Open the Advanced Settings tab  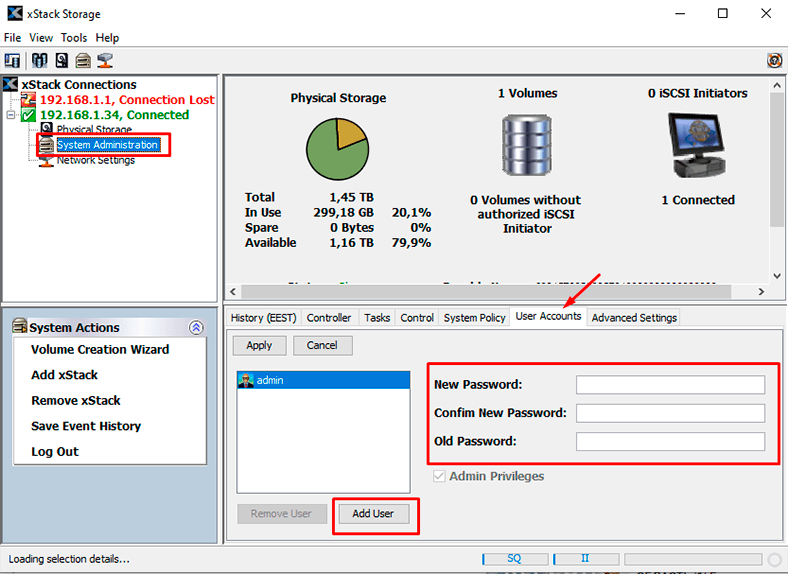[634, 318]
